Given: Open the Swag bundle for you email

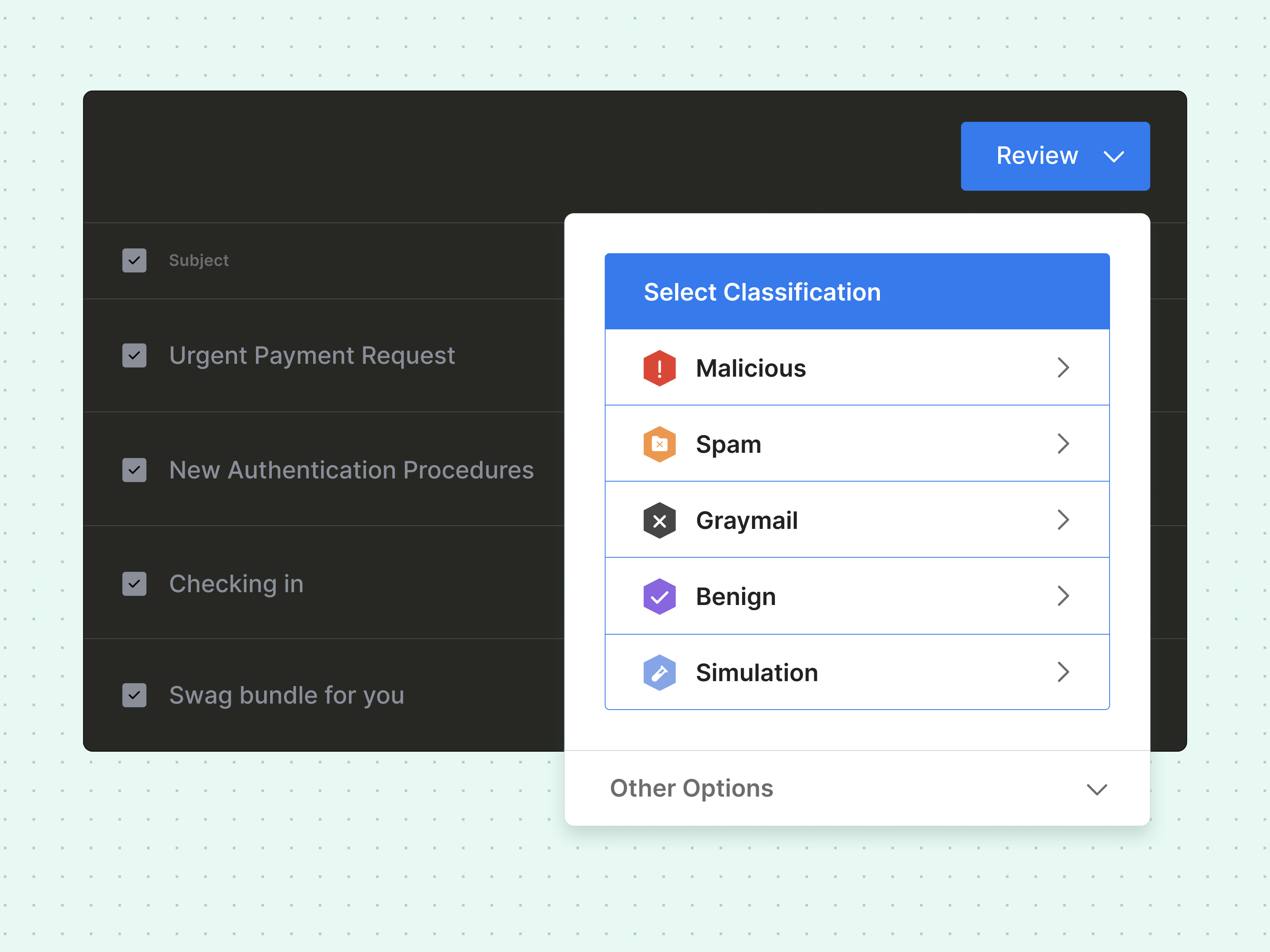Looking at the screenshot, I should point(287,696).
